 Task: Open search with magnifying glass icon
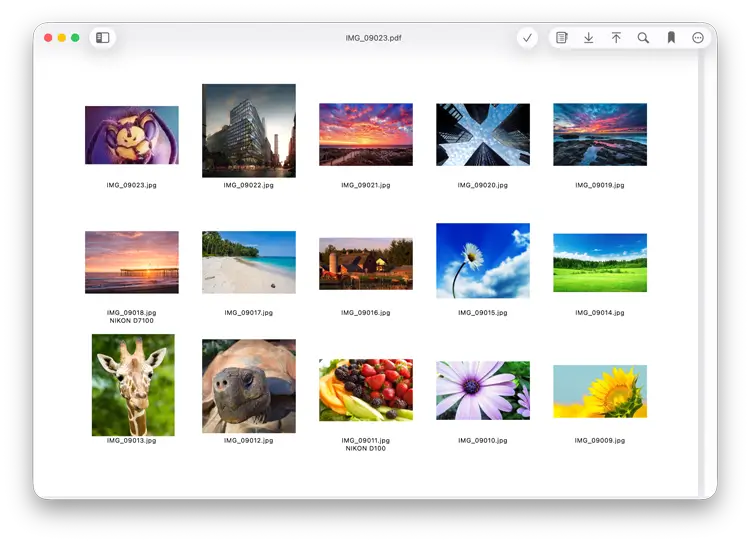643,38
